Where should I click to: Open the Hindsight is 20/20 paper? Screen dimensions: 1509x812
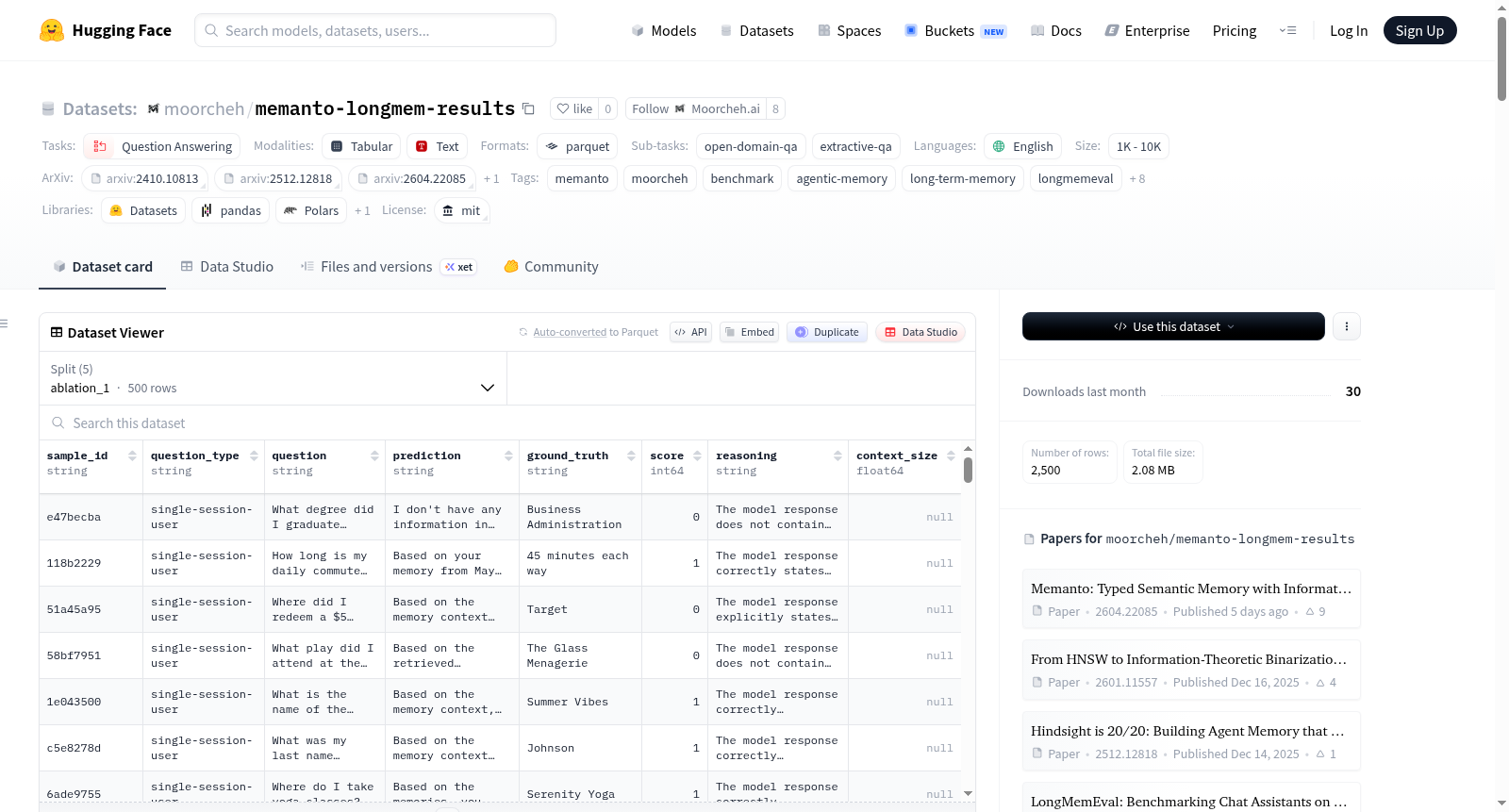tap(1191, 741)
